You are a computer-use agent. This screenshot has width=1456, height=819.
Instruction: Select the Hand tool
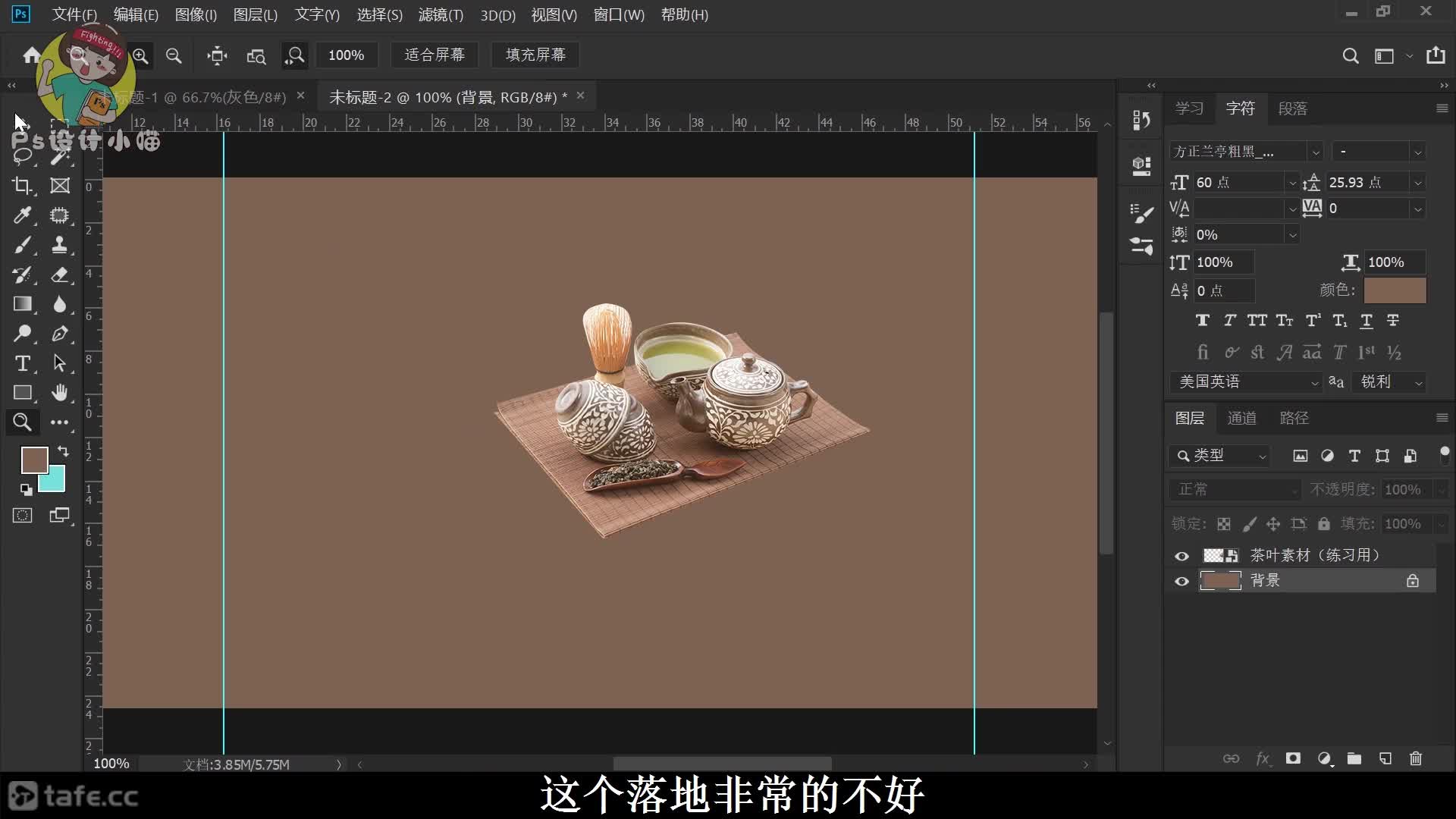pyautogui.click(x=59, y=393)
